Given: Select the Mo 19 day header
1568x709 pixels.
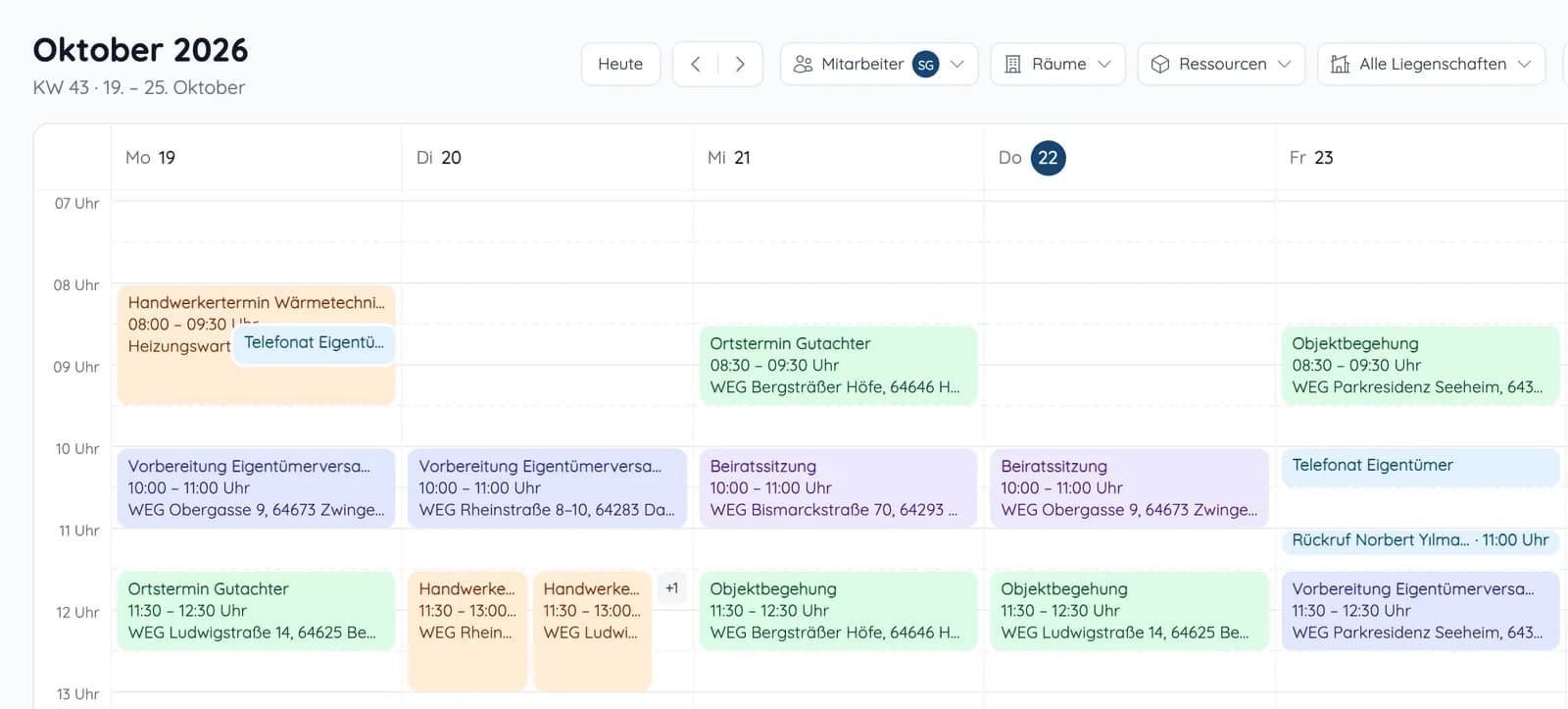Looking at the screenshot, I should point(151,158).
